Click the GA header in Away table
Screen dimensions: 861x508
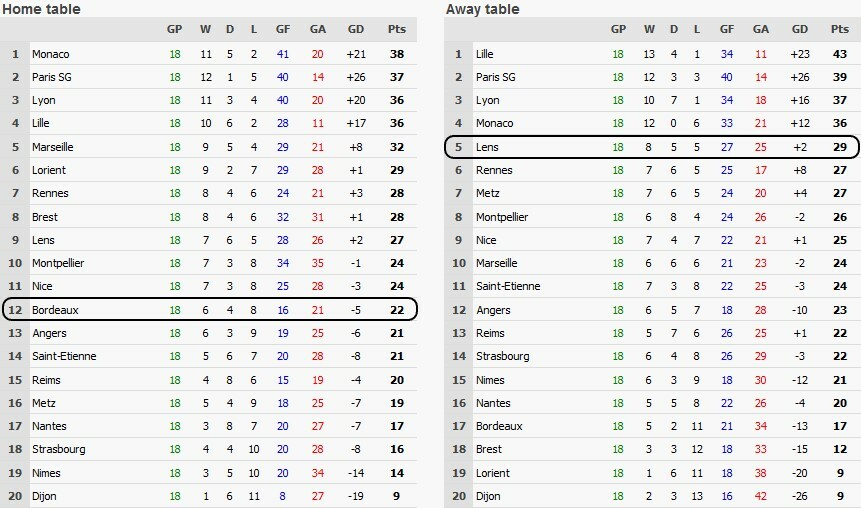[x=761, y=30]
